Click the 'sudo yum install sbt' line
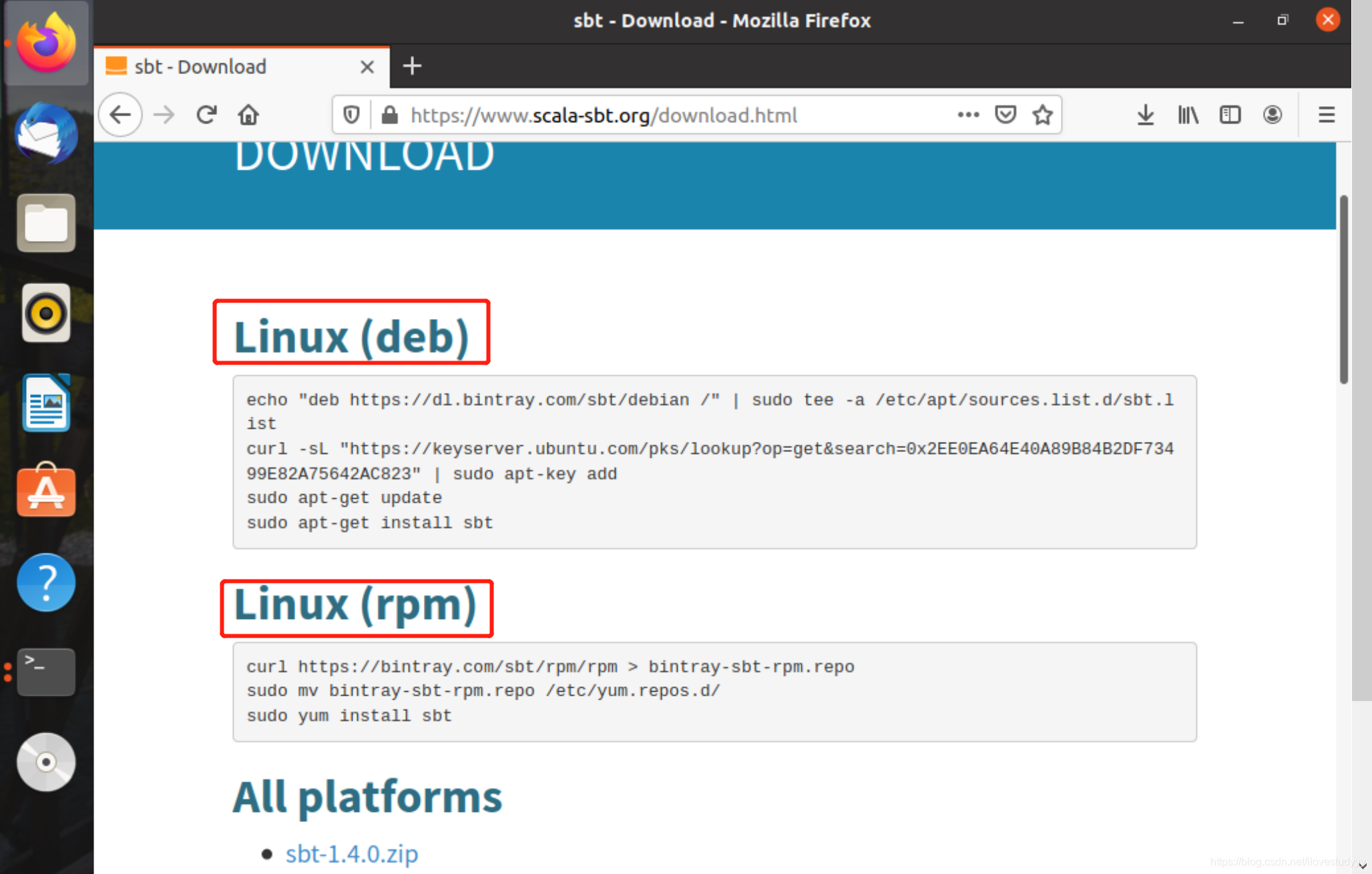This screenshot has height=874, width=1372. [x=349, y=716]
